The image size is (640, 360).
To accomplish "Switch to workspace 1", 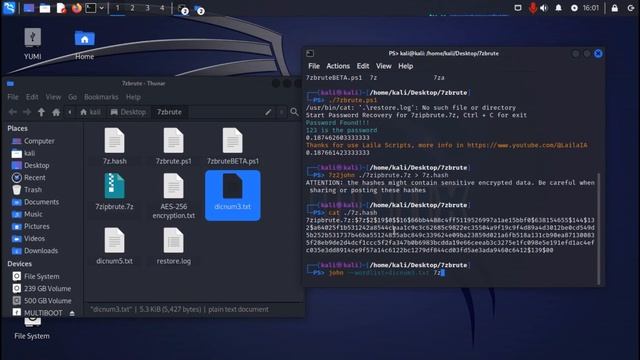I will 118,8.
